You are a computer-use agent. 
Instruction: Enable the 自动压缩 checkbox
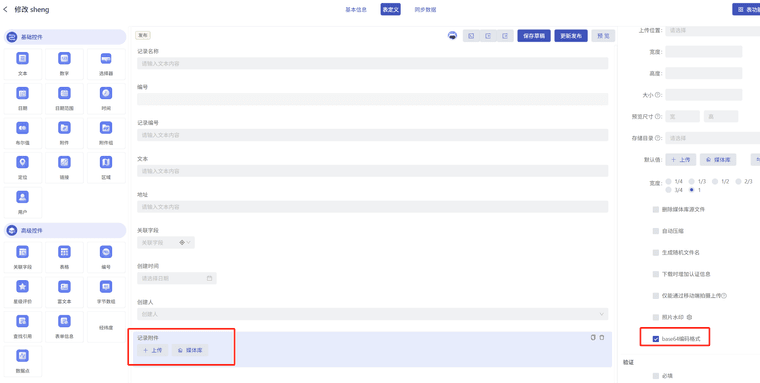click(656, 231)
